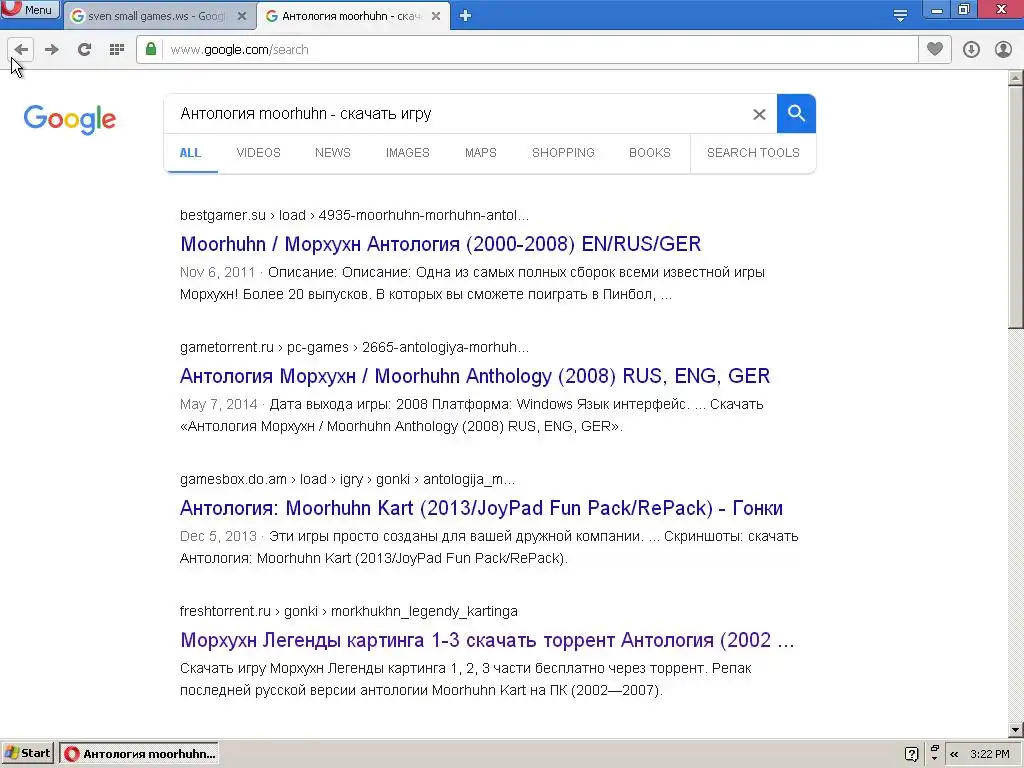Click the green padlock security icon

(x=151, y=49)
